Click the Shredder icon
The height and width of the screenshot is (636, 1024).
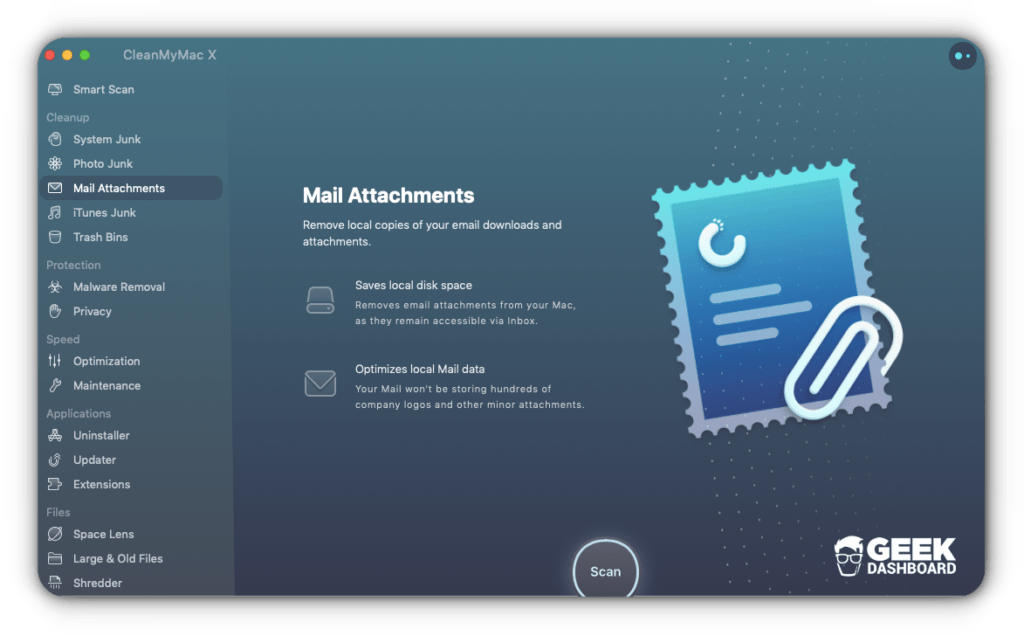click(55, 582)
